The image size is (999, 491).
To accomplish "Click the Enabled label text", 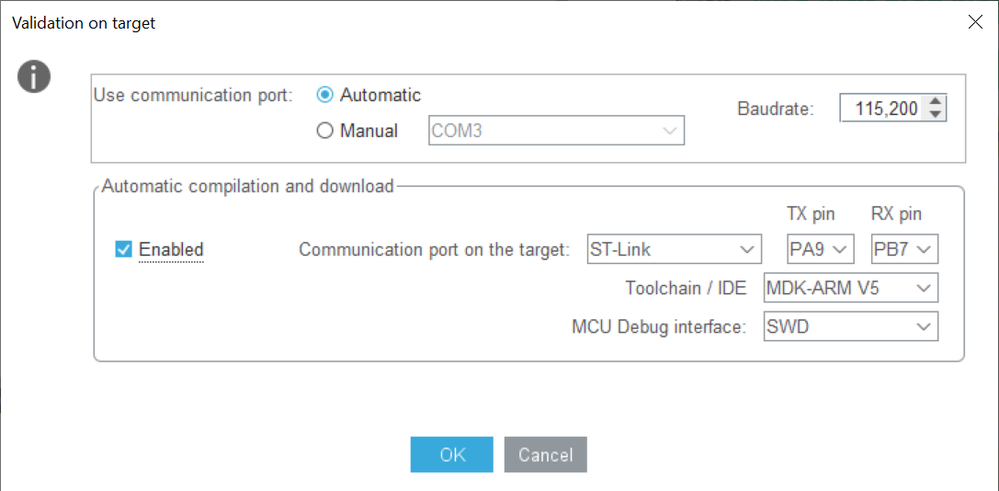I will pos(171,249).
